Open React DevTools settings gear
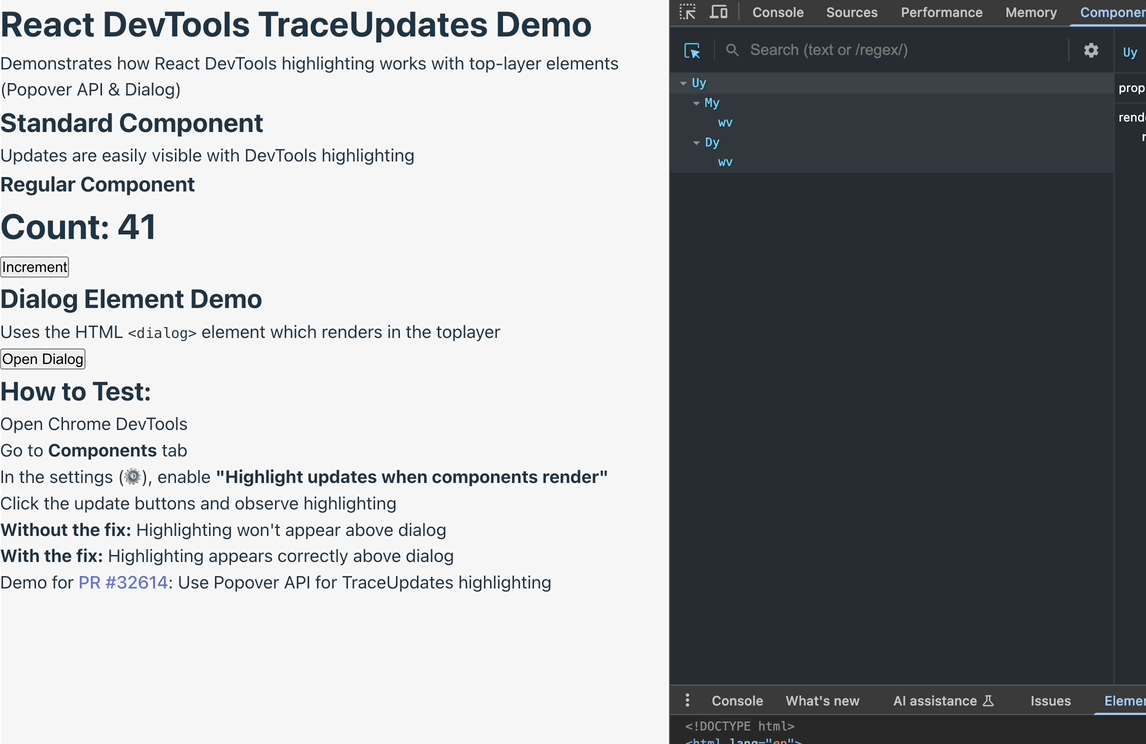Screen dimensions: 1146x744 tap(1091, 50)
